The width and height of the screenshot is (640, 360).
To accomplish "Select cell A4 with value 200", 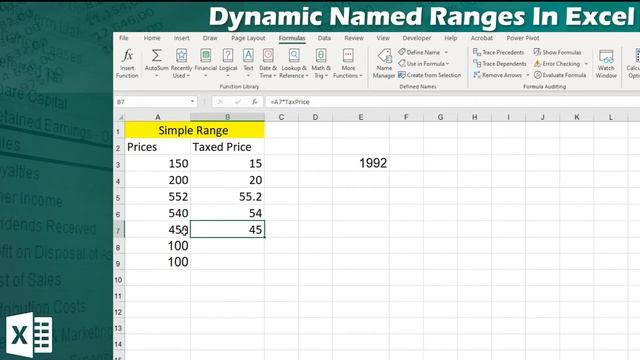I will pos(158,180).
